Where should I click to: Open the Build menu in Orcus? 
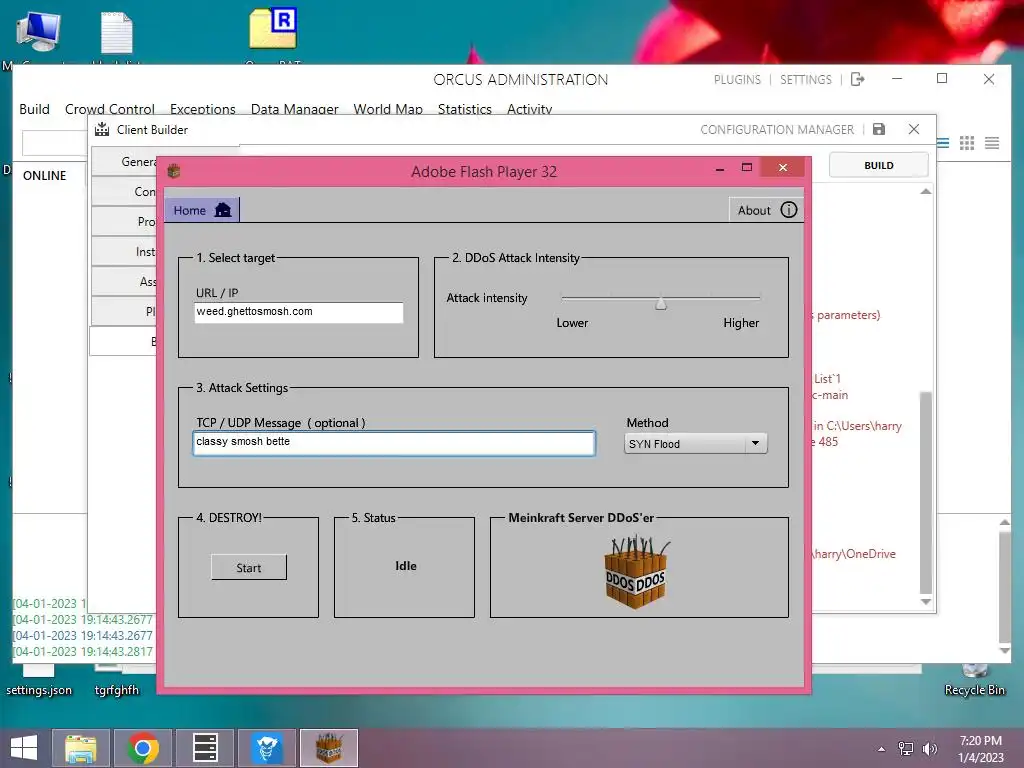[x=35, y=108]
